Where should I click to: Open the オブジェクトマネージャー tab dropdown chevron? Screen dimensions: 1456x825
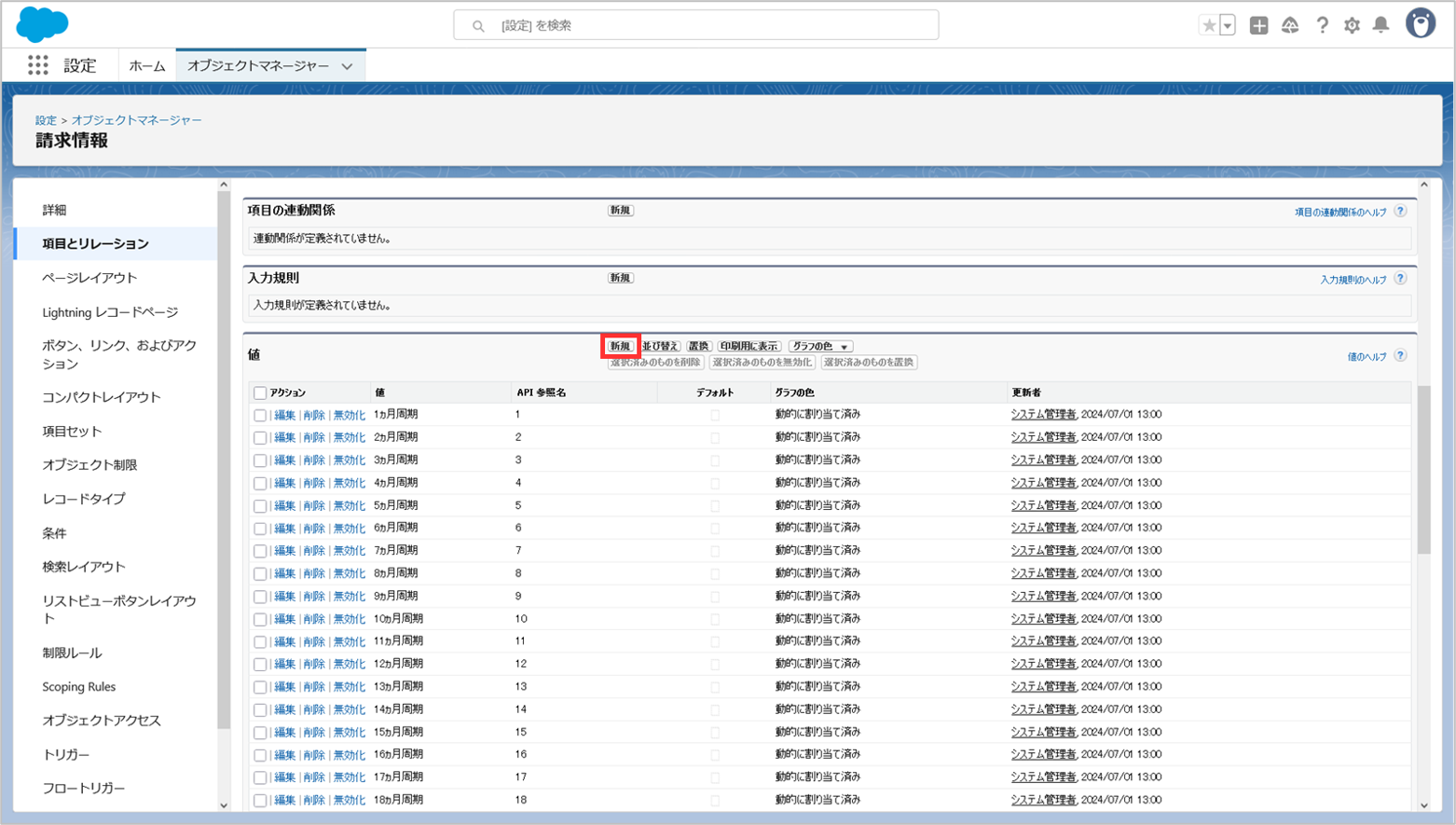tap(347, 66)
